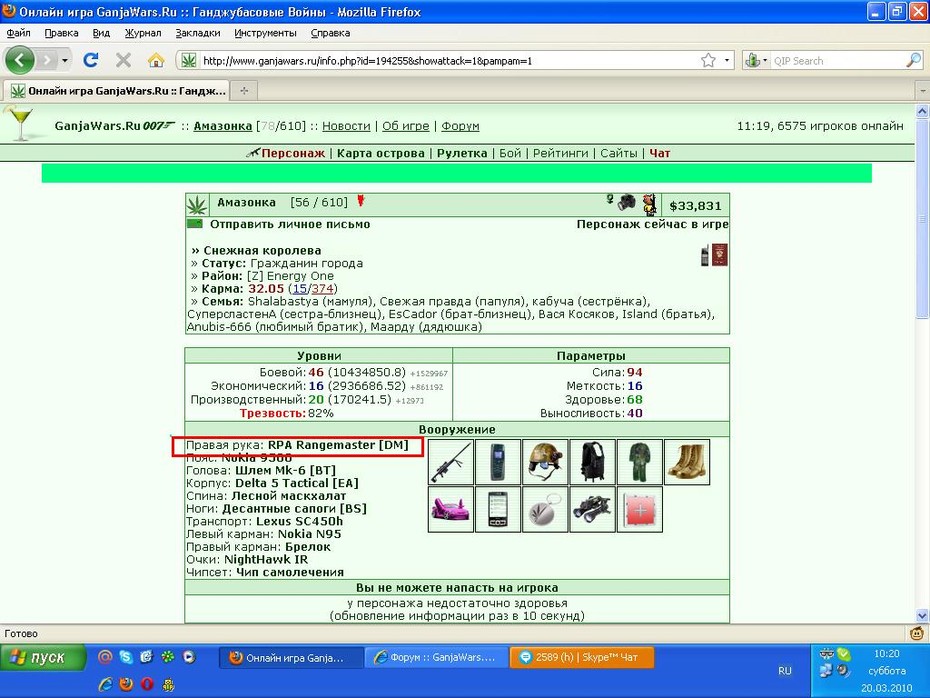Open the Windows пуск start button
Viewport: 930px width, 698px height.
point(43,658)
